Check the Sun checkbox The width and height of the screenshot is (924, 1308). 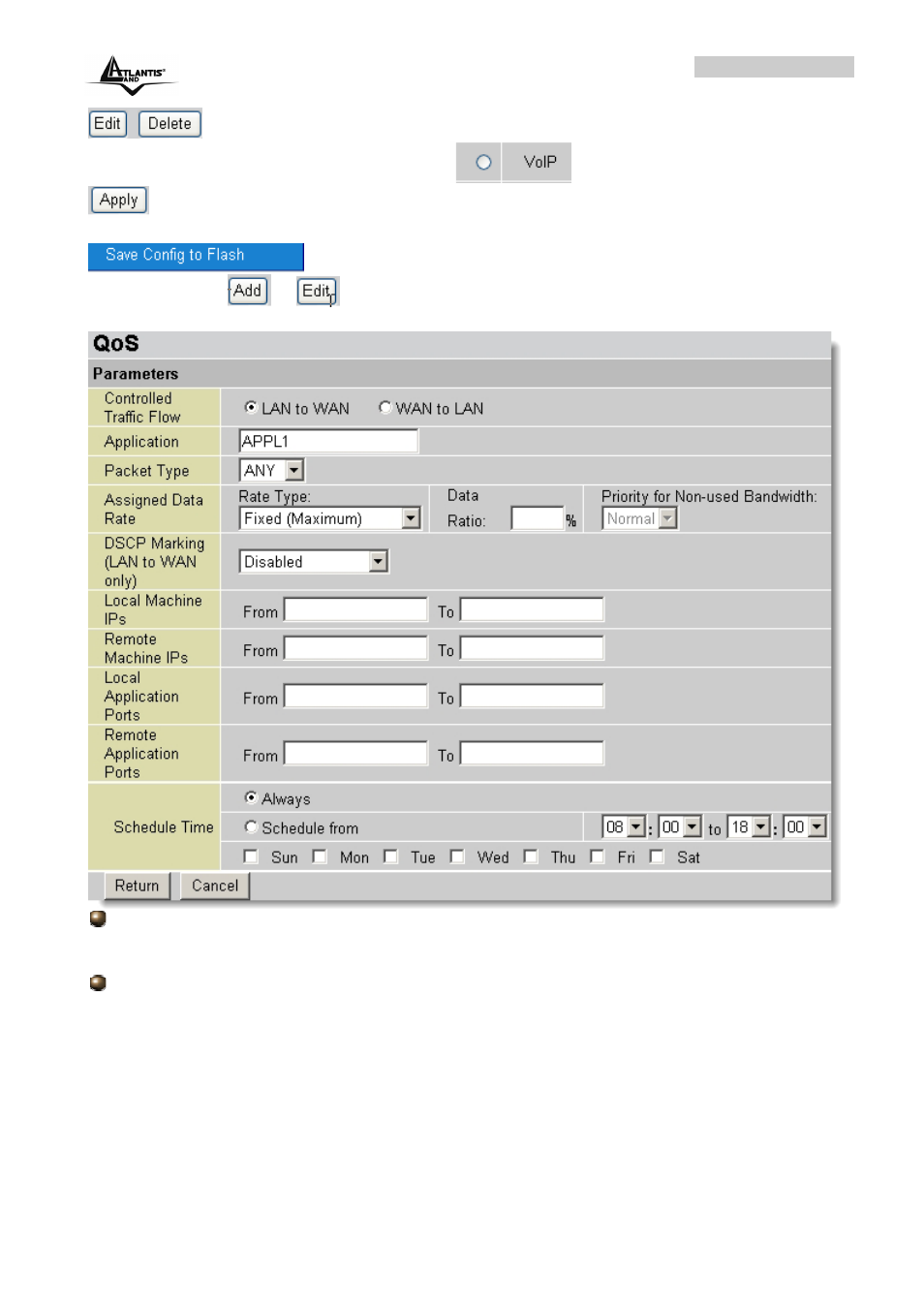click(251, 856)
